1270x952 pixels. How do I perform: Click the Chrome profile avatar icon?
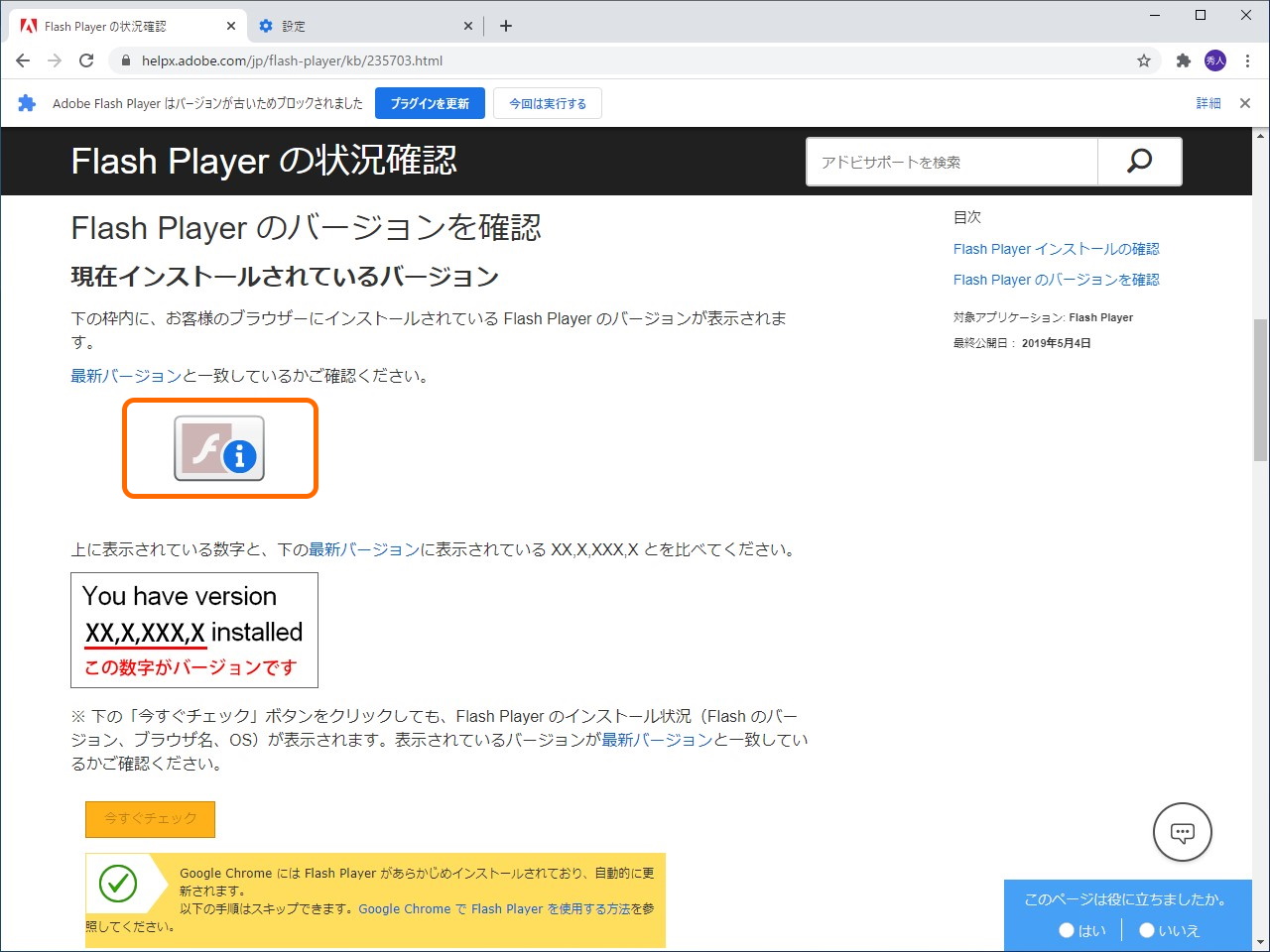pyautogui.click(x=1214, y=59)
